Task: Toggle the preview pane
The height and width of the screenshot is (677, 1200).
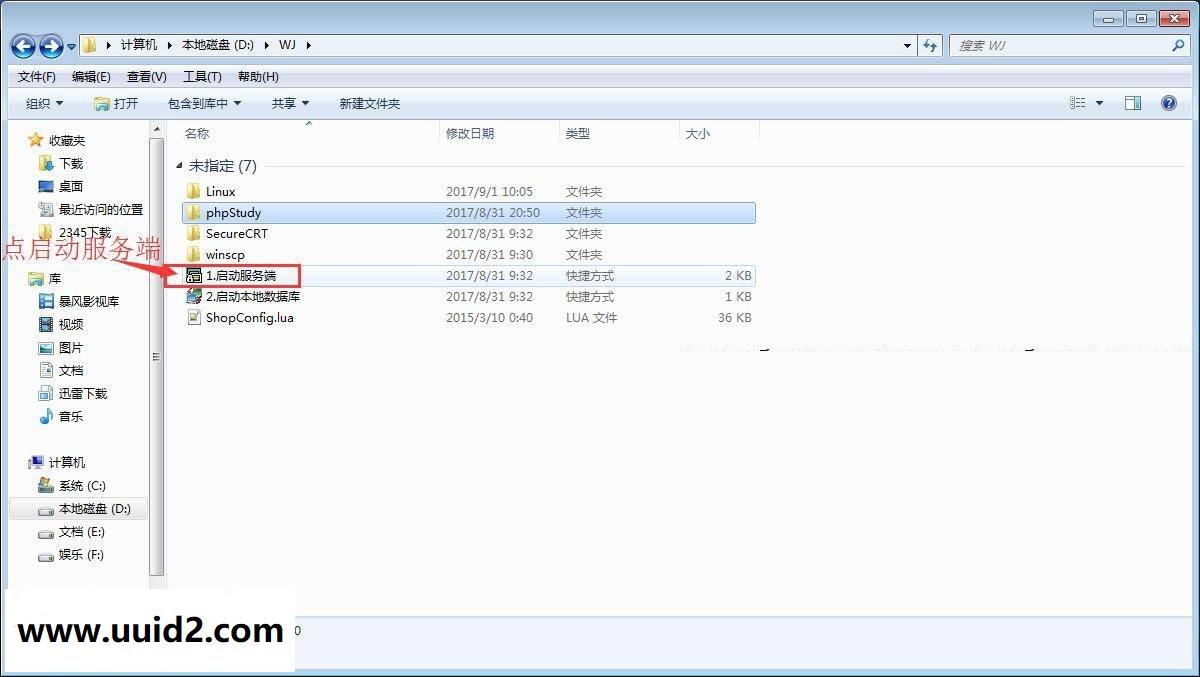Action: tap(1133, 102)
